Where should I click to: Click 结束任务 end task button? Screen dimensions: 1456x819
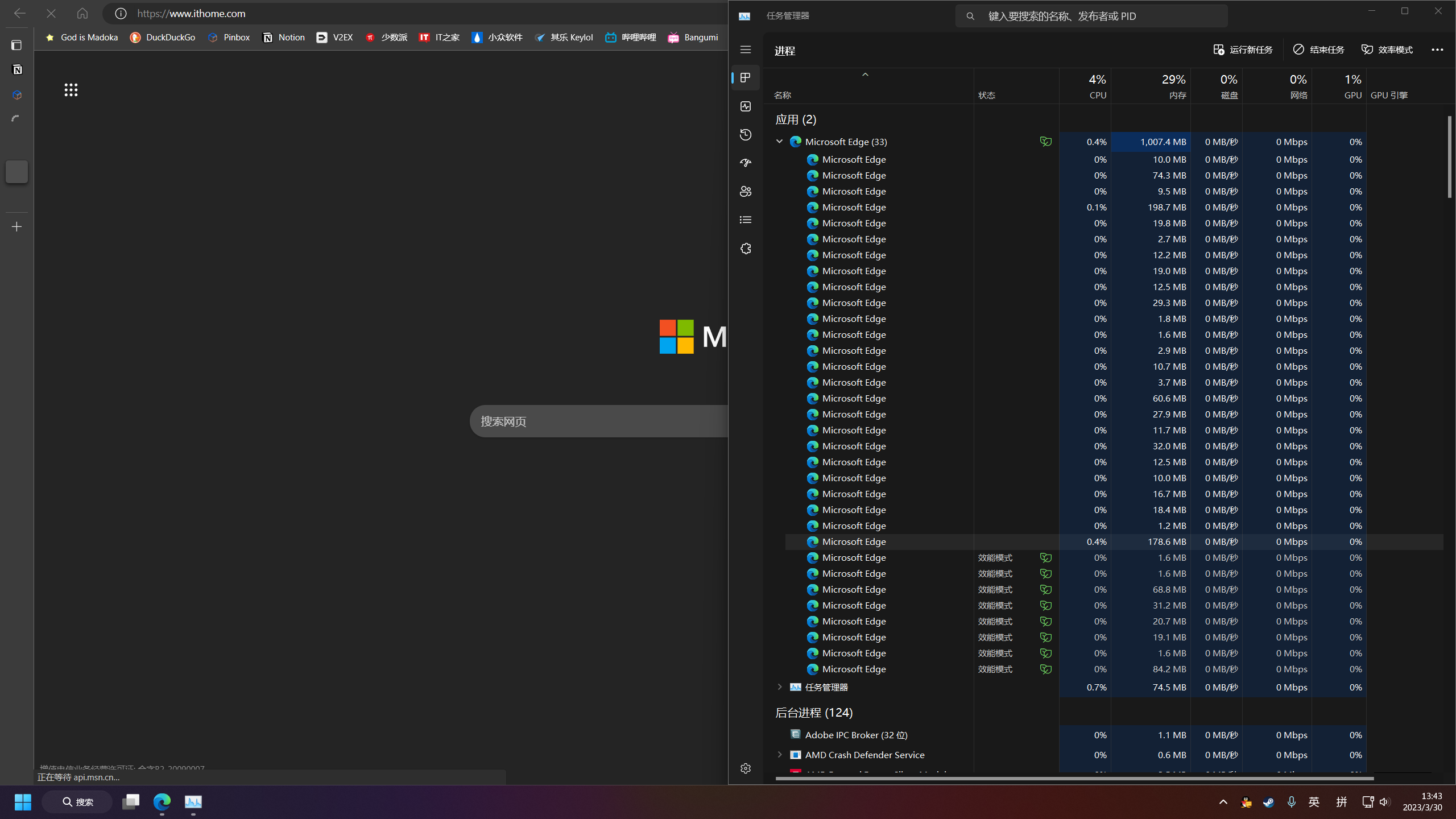(x=1318, y=50)
